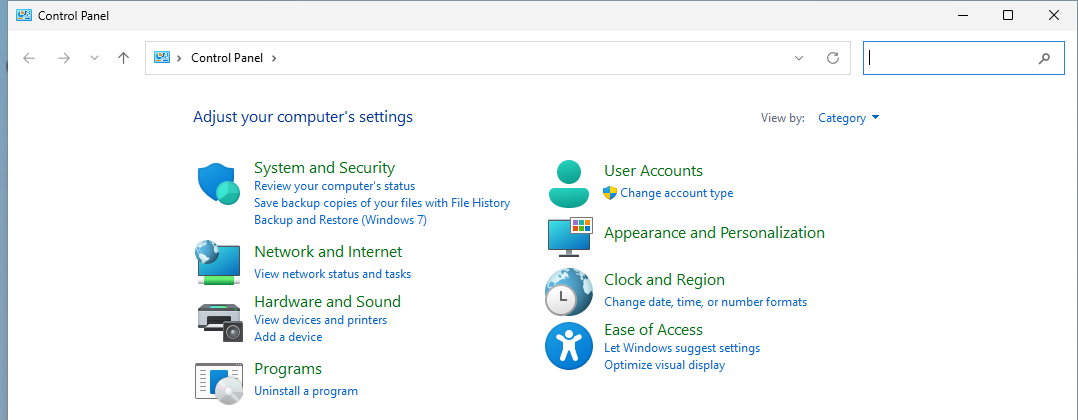
Task: Click Optimize visual display
Action: tap(664, 366)
